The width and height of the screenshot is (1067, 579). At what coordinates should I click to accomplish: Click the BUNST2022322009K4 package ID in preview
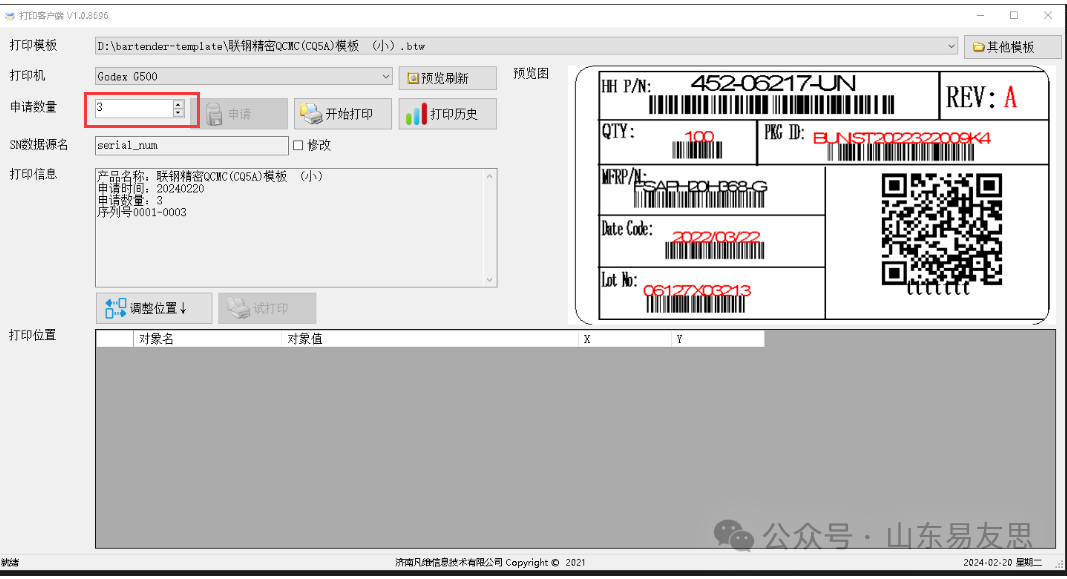(x=902, y=138)
